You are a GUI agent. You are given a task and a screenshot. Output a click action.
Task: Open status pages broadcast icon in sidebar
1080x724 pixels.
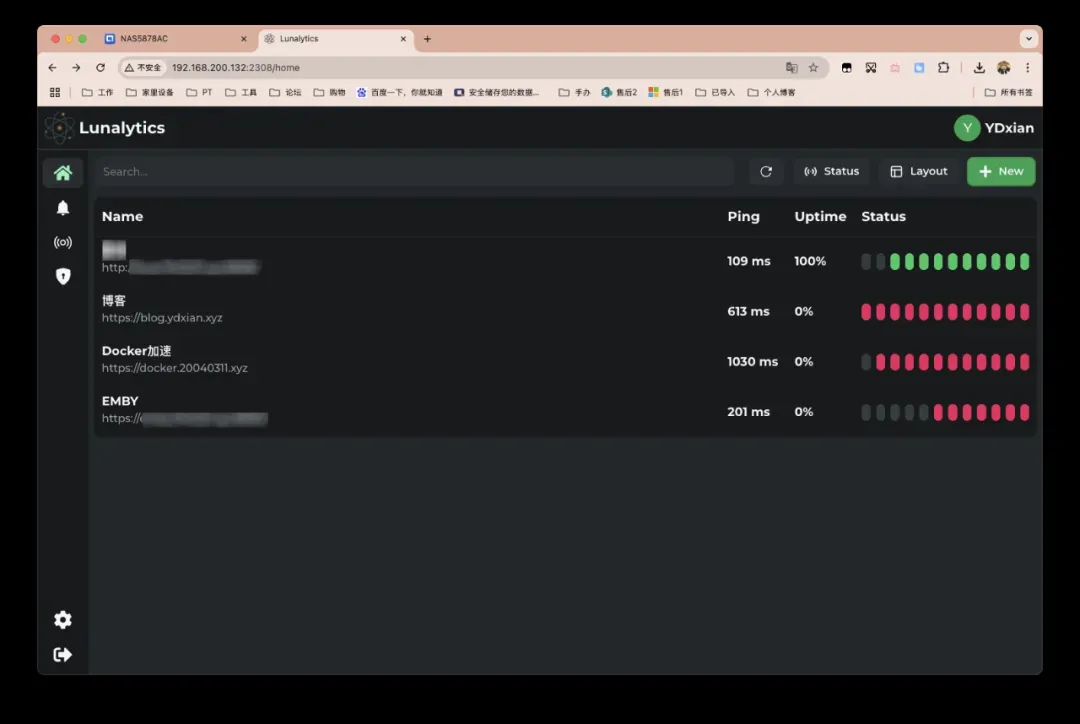click(x=63, y=242)
